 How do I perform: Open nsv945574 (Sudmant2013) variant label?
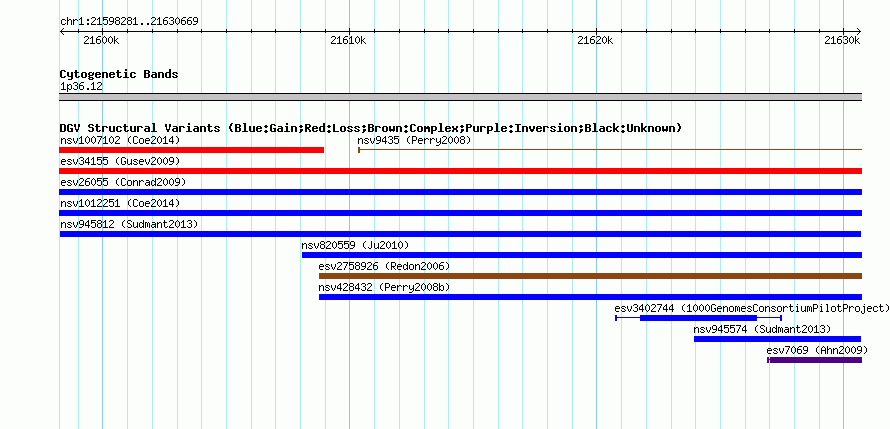pyautogui.click(x=762, y=329)
